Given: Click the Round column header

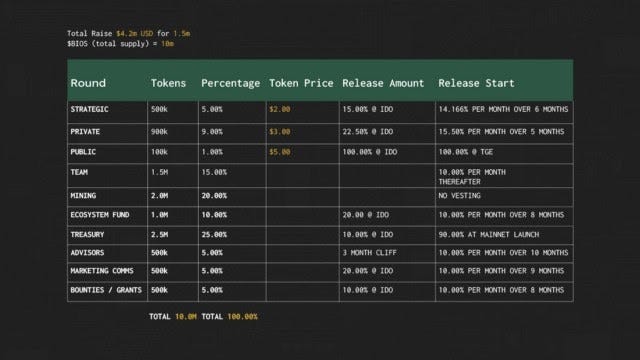Looking at the screenshot, I should click(x=88, y=83).
